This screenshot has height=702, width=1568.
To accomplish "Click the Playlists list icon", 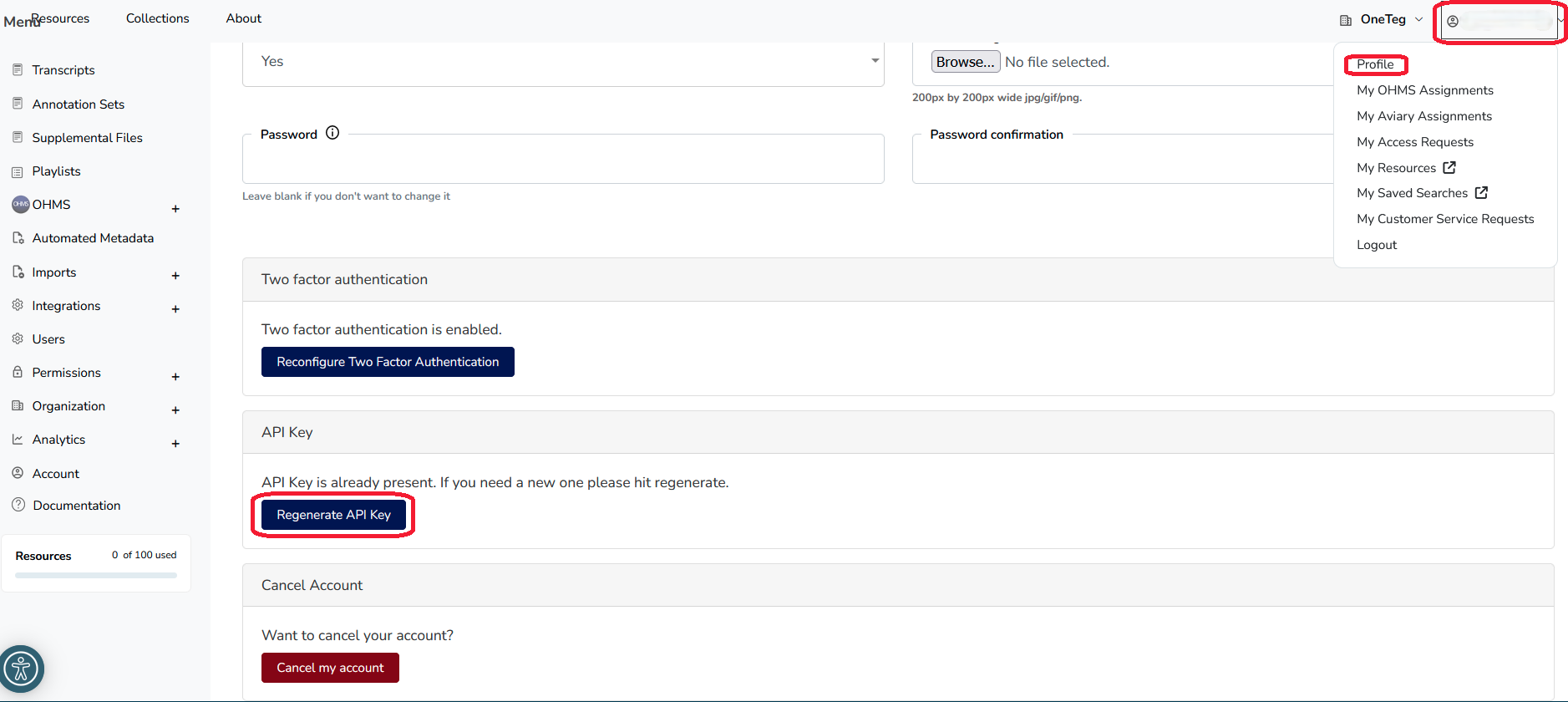I will [x=18, y=171].
